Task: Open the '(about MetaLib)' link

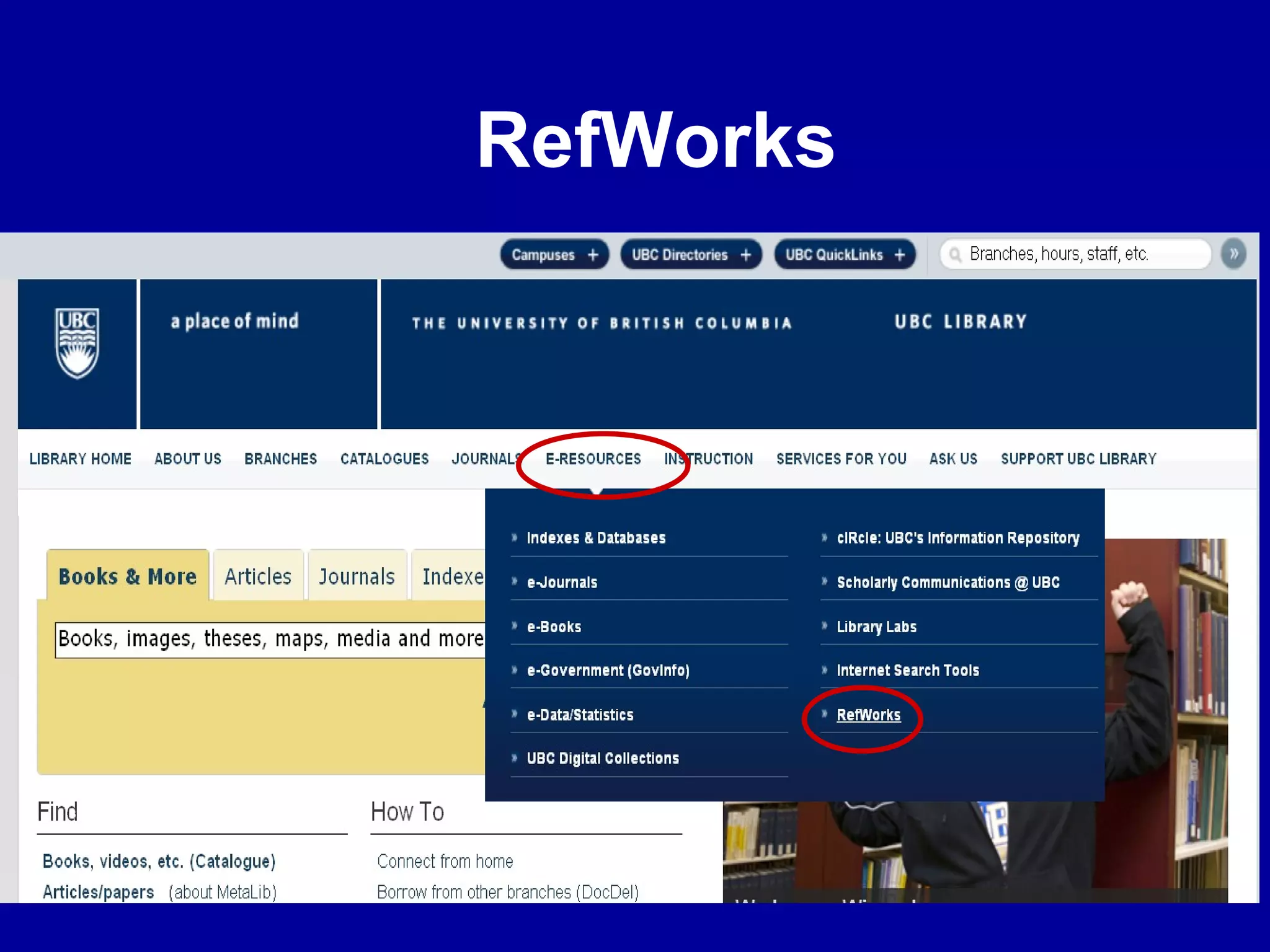Action: pos(222,892)
